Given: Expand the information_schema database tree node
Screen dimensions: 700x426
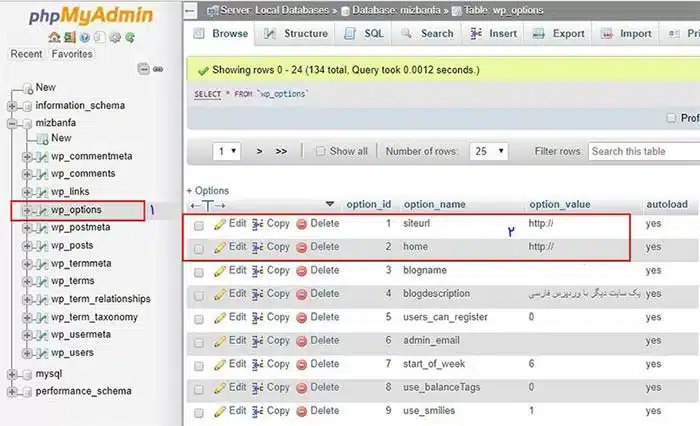Looking at the screenshot, I should point(12,106).
